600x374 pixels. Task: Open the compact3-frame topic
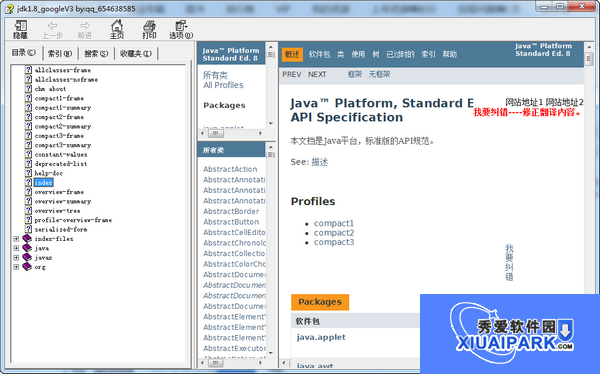click(59, 136)
